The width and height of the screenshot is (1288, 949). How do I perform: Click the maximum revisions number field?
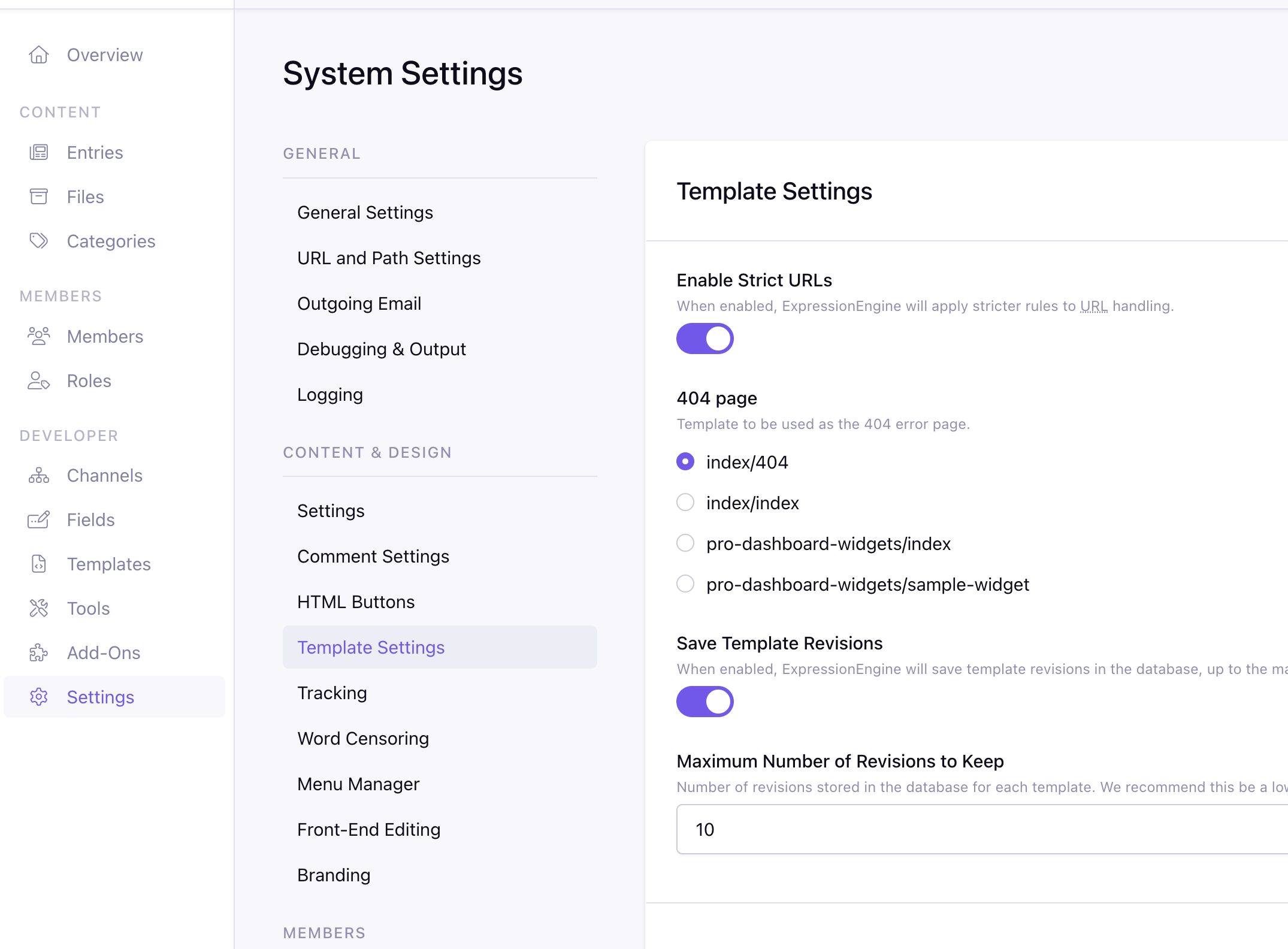point(981,829)
